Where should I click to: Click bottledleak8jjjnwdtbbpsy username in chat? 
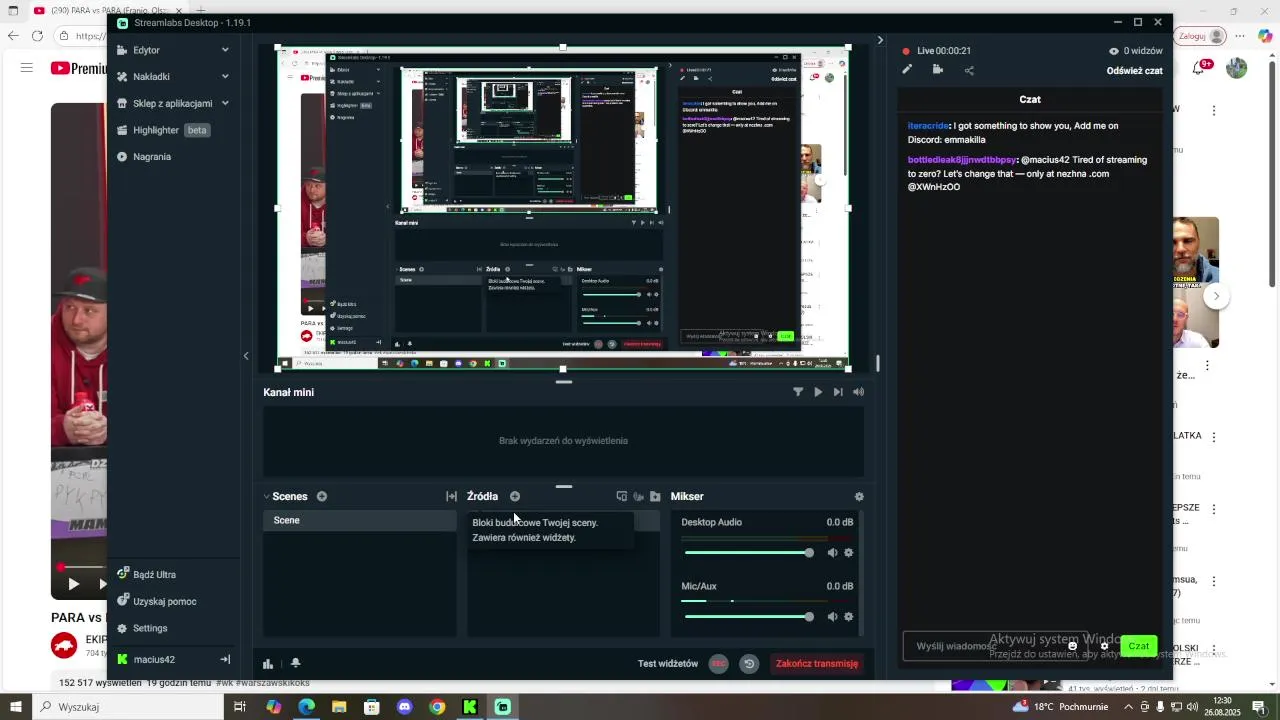[962, 160]
